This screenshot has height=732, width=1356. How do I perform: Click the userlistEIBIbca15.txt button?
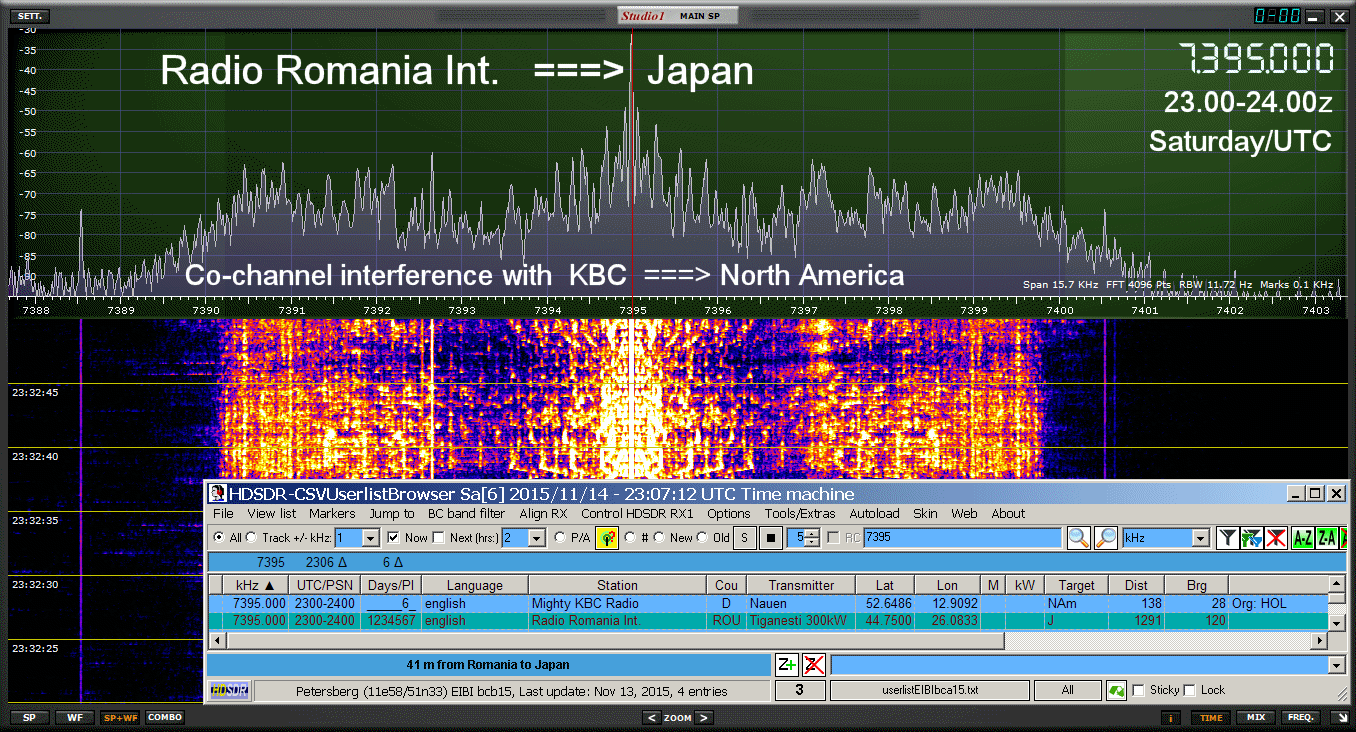tap(929, 691)
